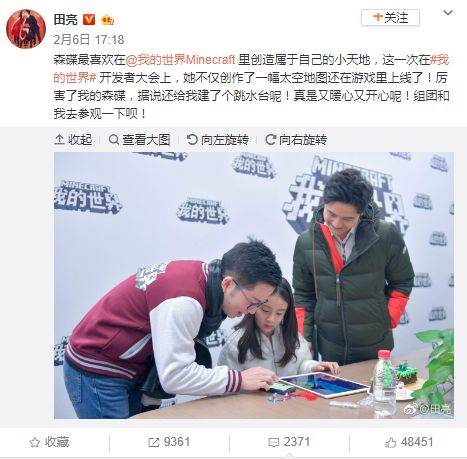Open the poster's profile avatar
Viewport: 467px width, 459px height.
[26, 29]
